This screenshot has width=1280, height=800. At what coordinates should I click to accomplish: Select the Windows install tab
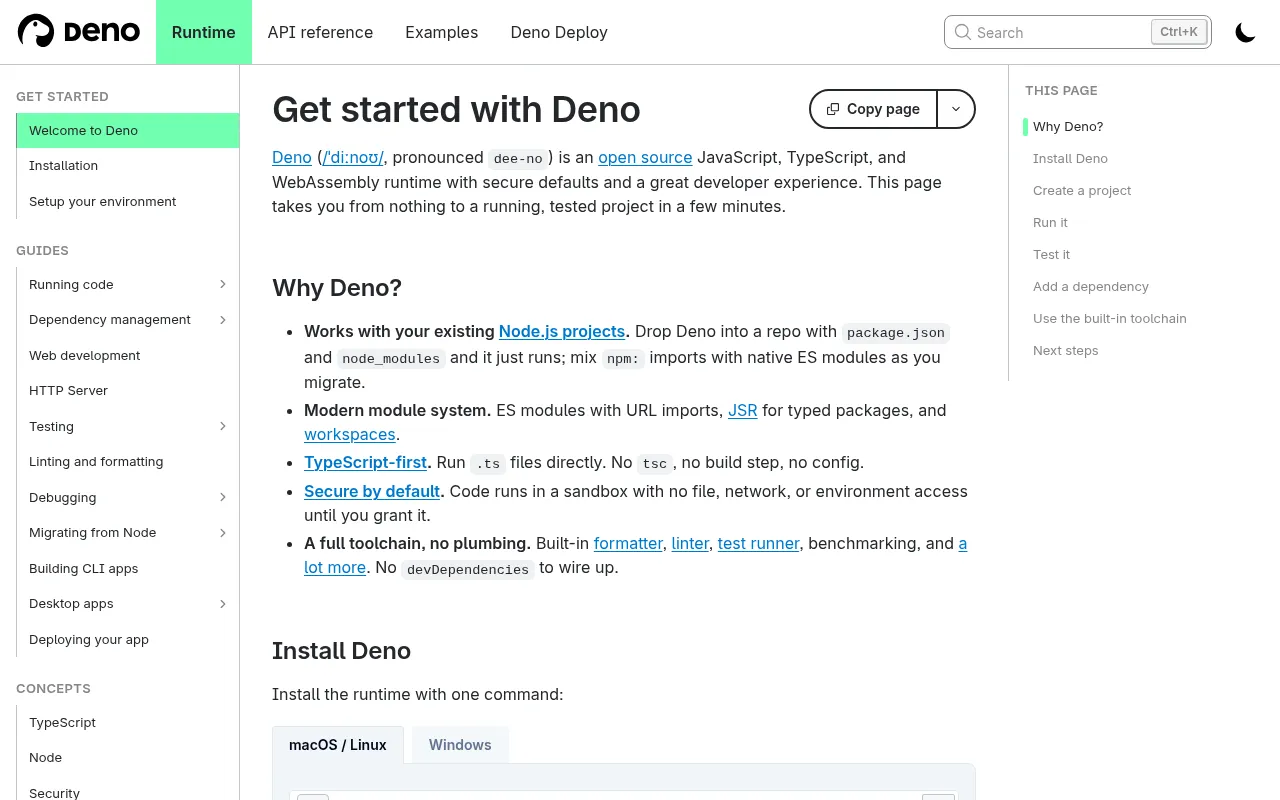460,745
